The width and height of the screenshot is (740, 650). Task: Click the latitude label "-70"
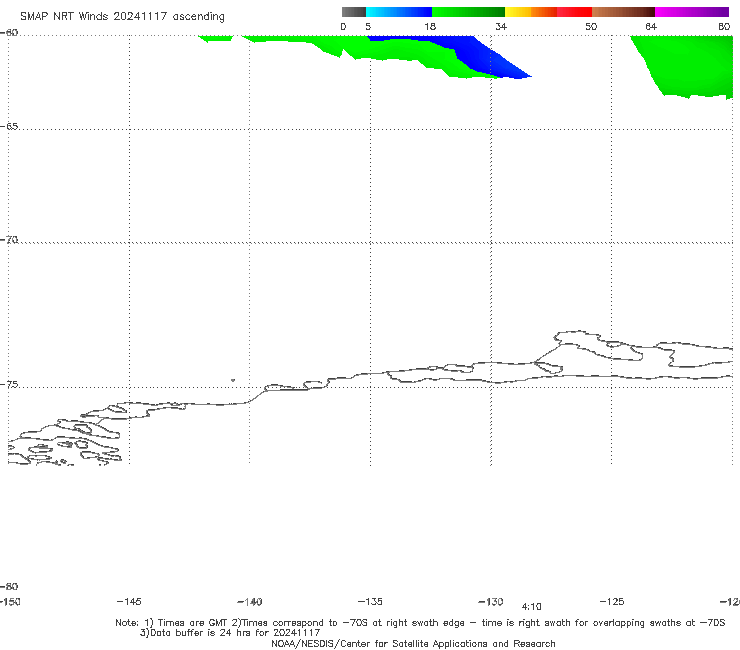pyautogui.click(x=9, y=240)
